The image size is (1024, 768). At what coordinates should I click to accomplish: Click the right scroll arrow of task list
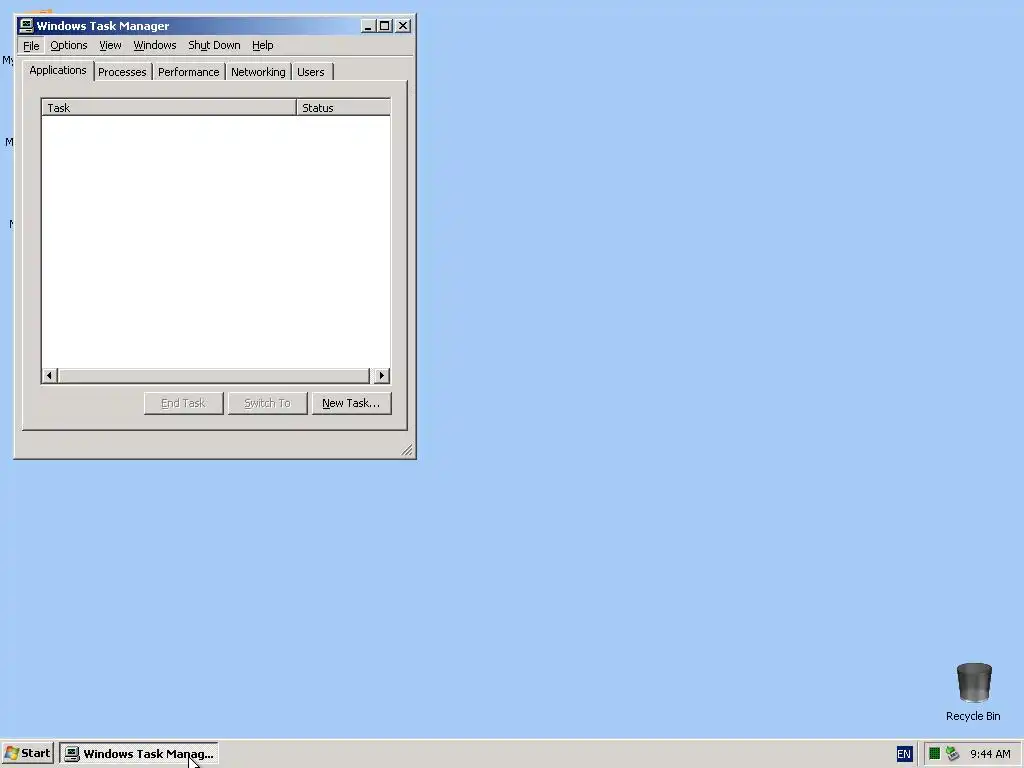coord(382,376)
